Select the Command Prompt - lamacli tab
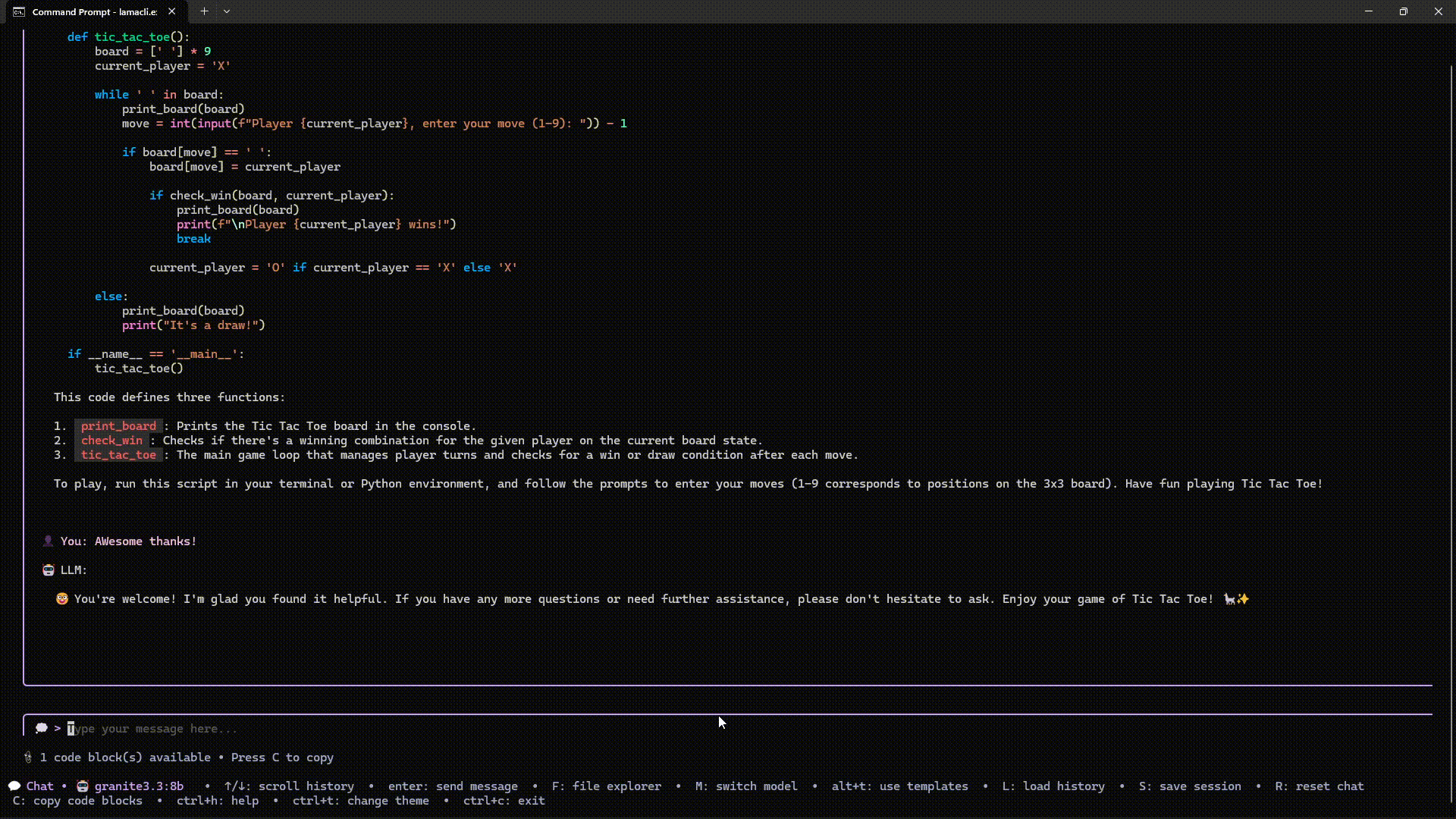The image size is (1456, 819). point(95,11)
